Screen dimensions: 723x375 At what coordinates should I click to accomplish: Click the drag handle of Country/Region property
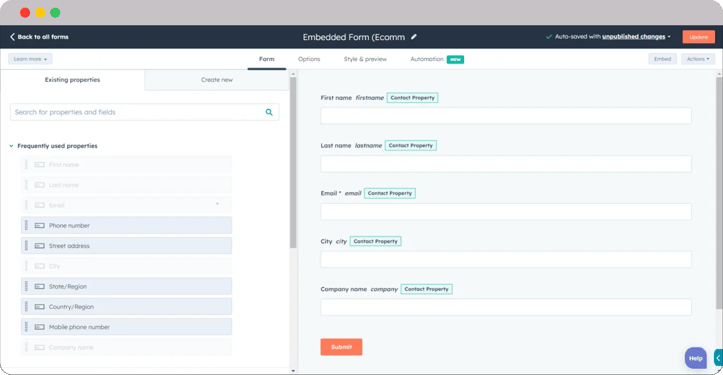click(26, 307)
